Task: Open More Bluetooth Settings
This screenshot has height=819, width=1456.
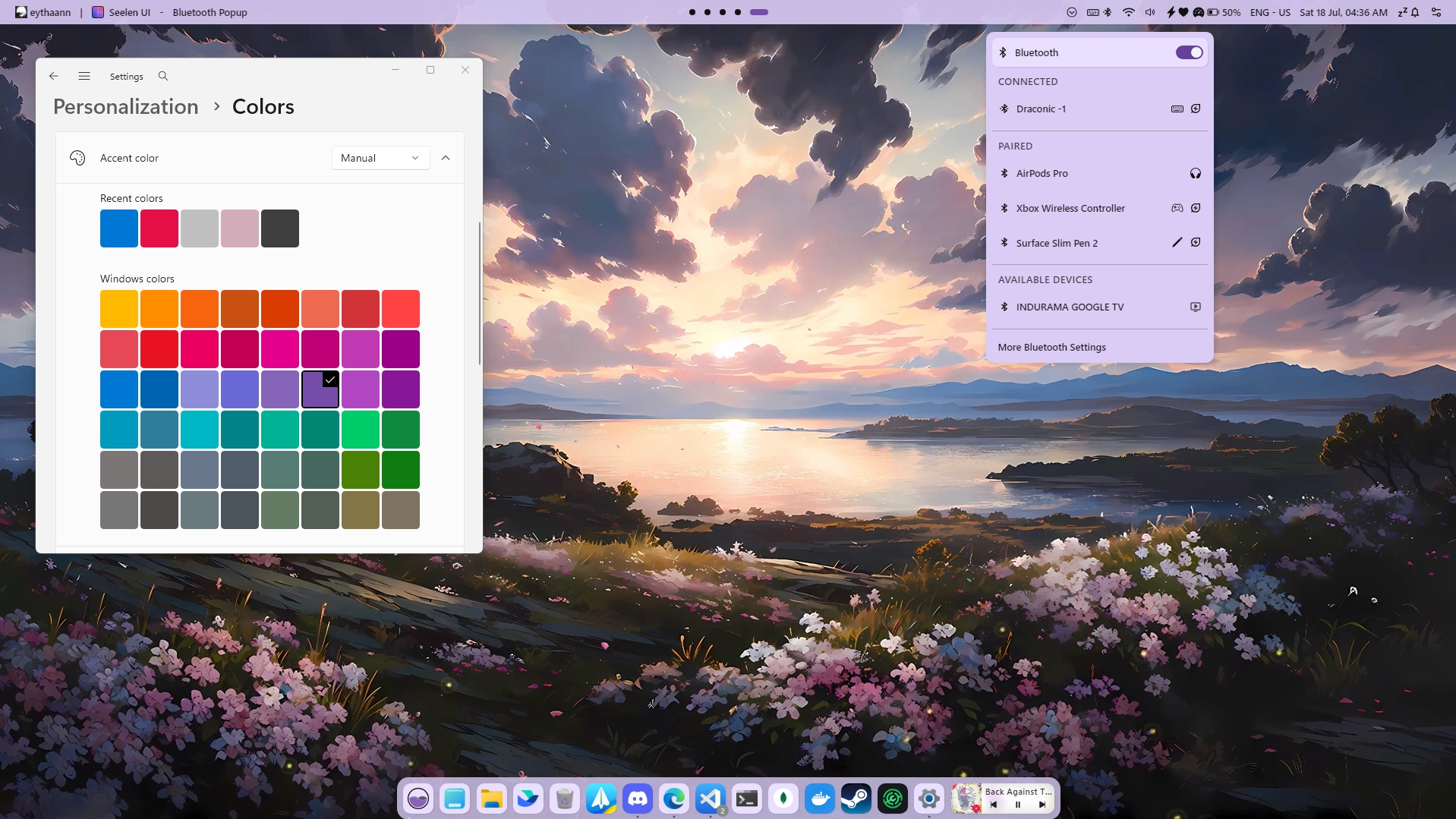Action: (x=1051, y=347)
